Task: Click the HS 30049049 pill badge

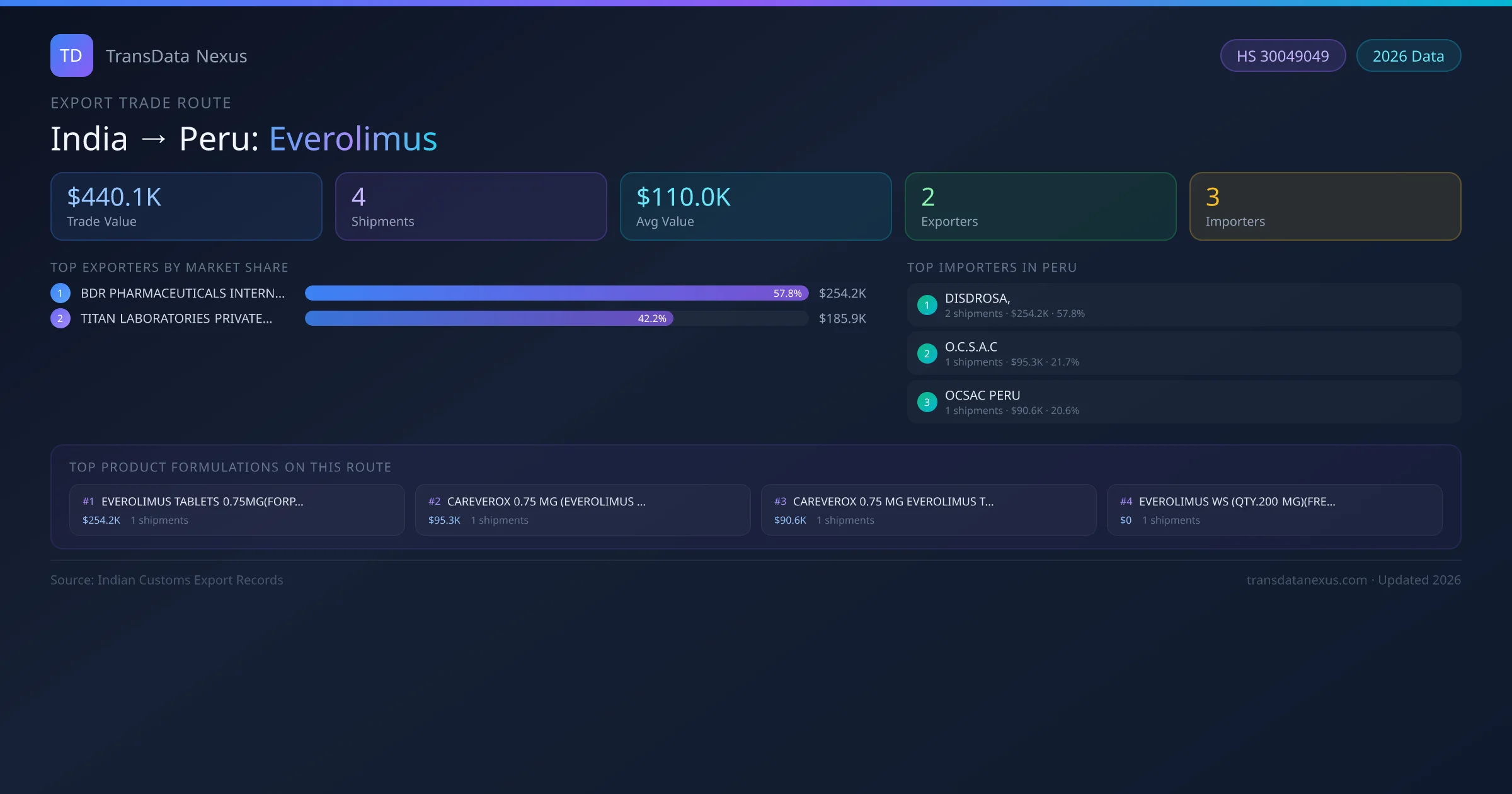Action: (x=1282, y=56)
